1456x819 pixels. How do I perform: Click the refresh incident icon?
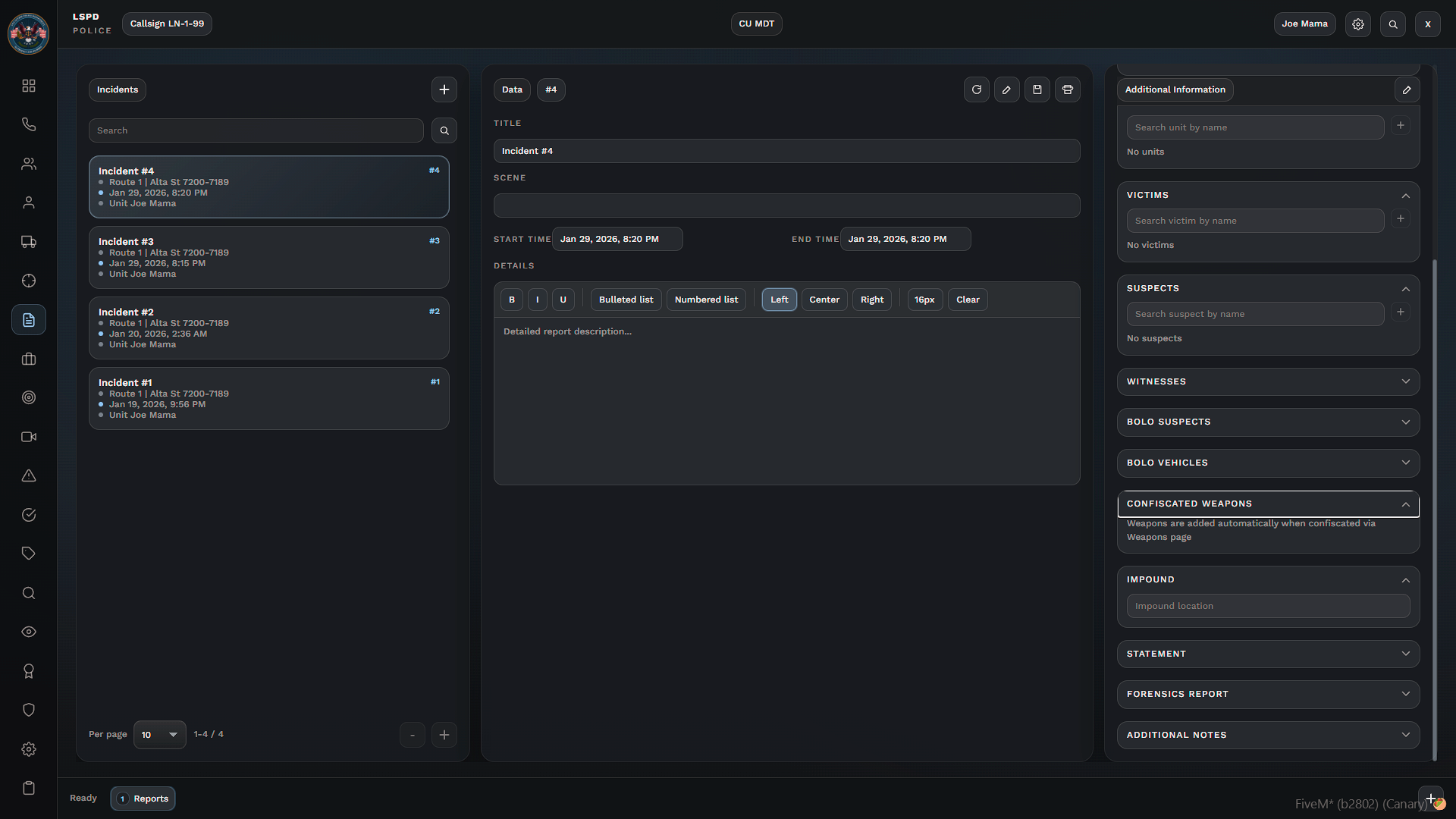[x=977, y=89]
